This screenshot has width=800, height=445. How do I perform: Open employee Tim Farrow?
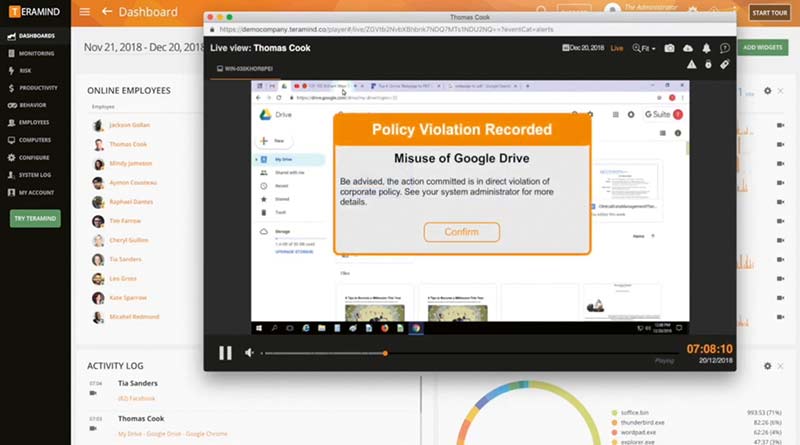(124, 221)
